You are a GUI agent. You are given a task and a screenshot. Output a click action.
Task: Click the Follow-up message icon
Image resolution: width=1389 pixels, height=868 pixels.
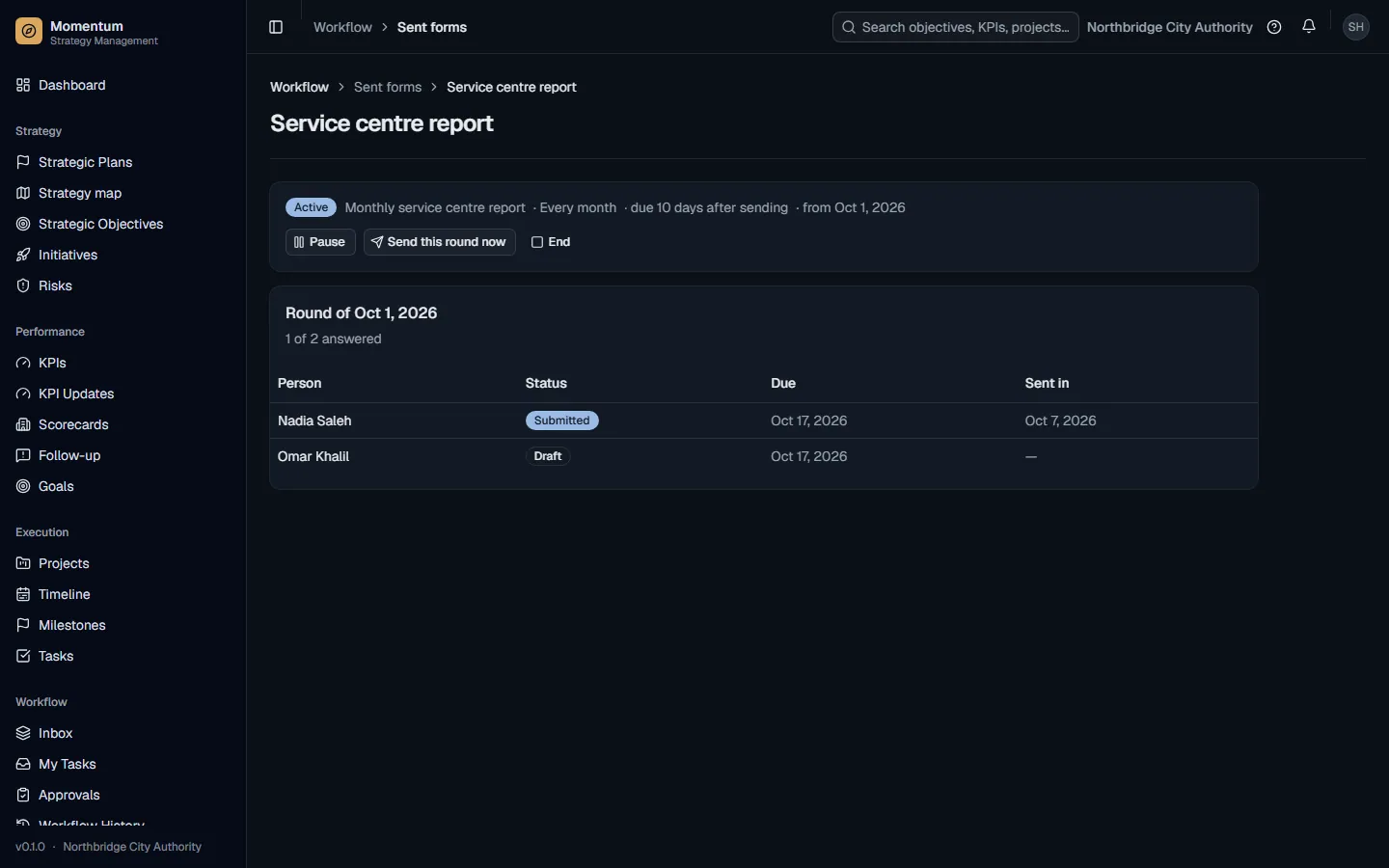tap(23, 455)
